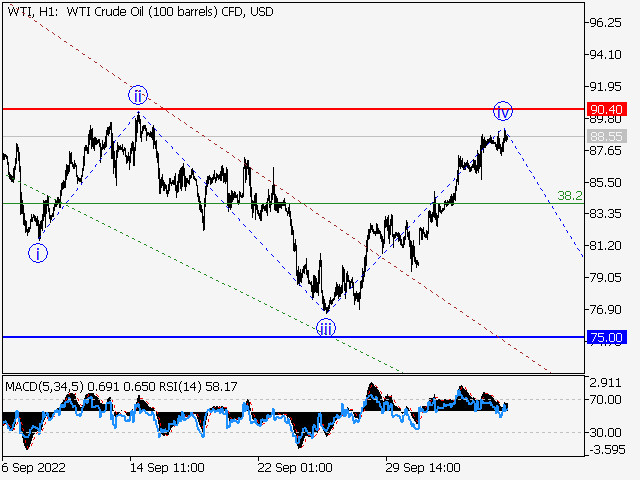Viewport: 640px width, 480px height.
Task: Click the 79.05 price axis value
Action: point(606,278)
